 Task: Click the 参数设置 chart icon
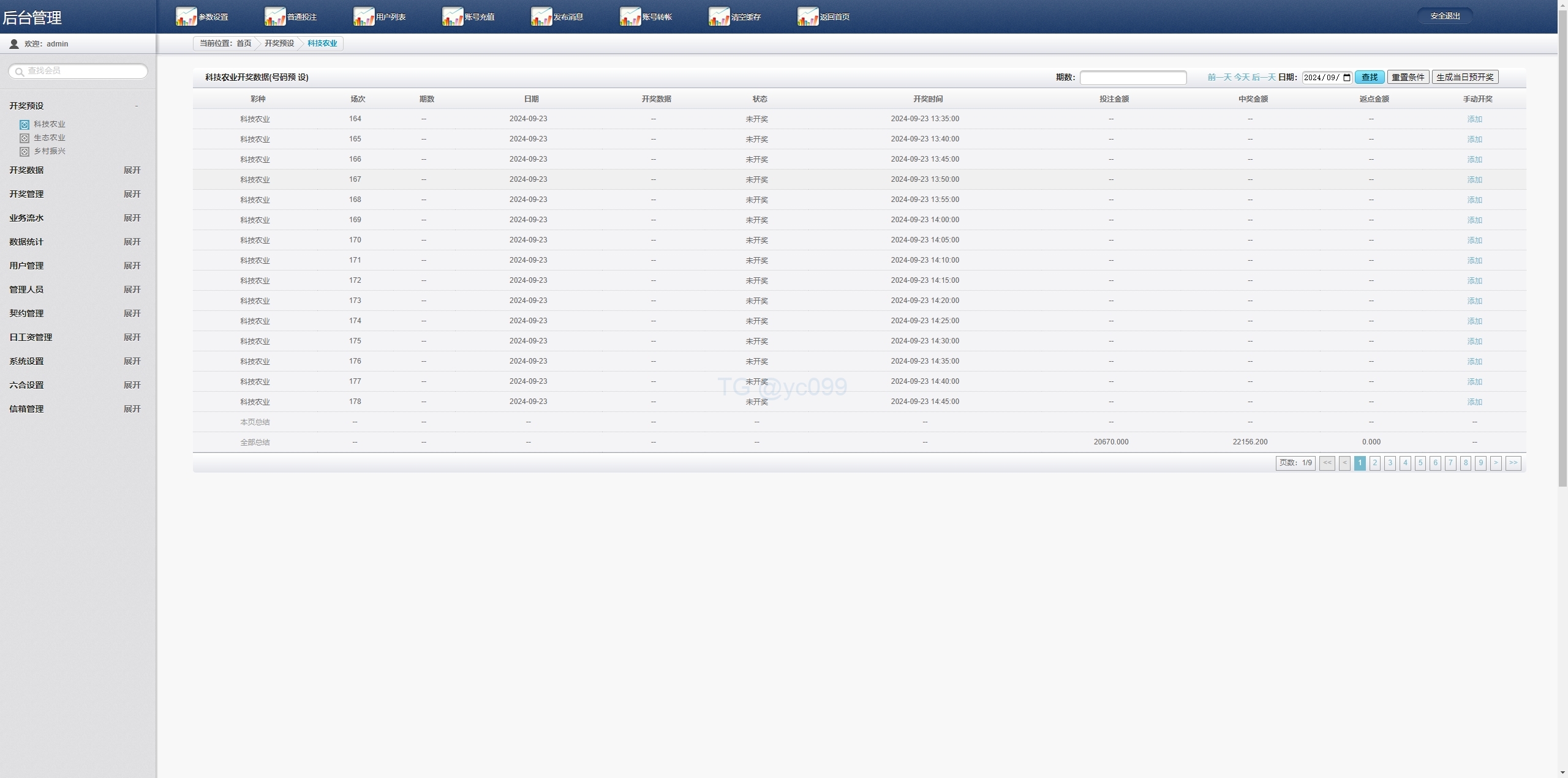(186, 17)
